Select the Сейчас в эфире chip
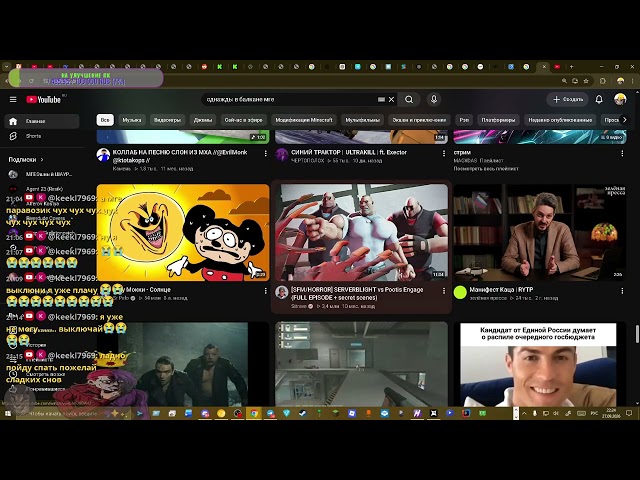Screen dimensions: 640x480 tap(244, 120)
